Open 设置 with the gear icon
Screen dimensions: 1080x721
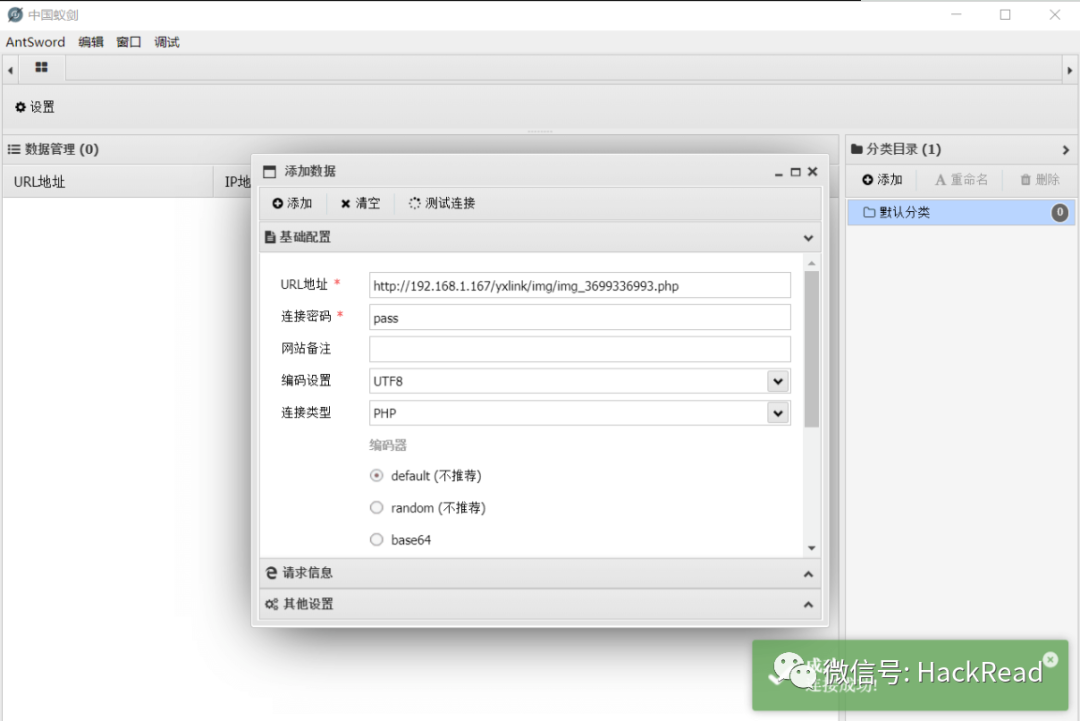[x=34, y=107]
